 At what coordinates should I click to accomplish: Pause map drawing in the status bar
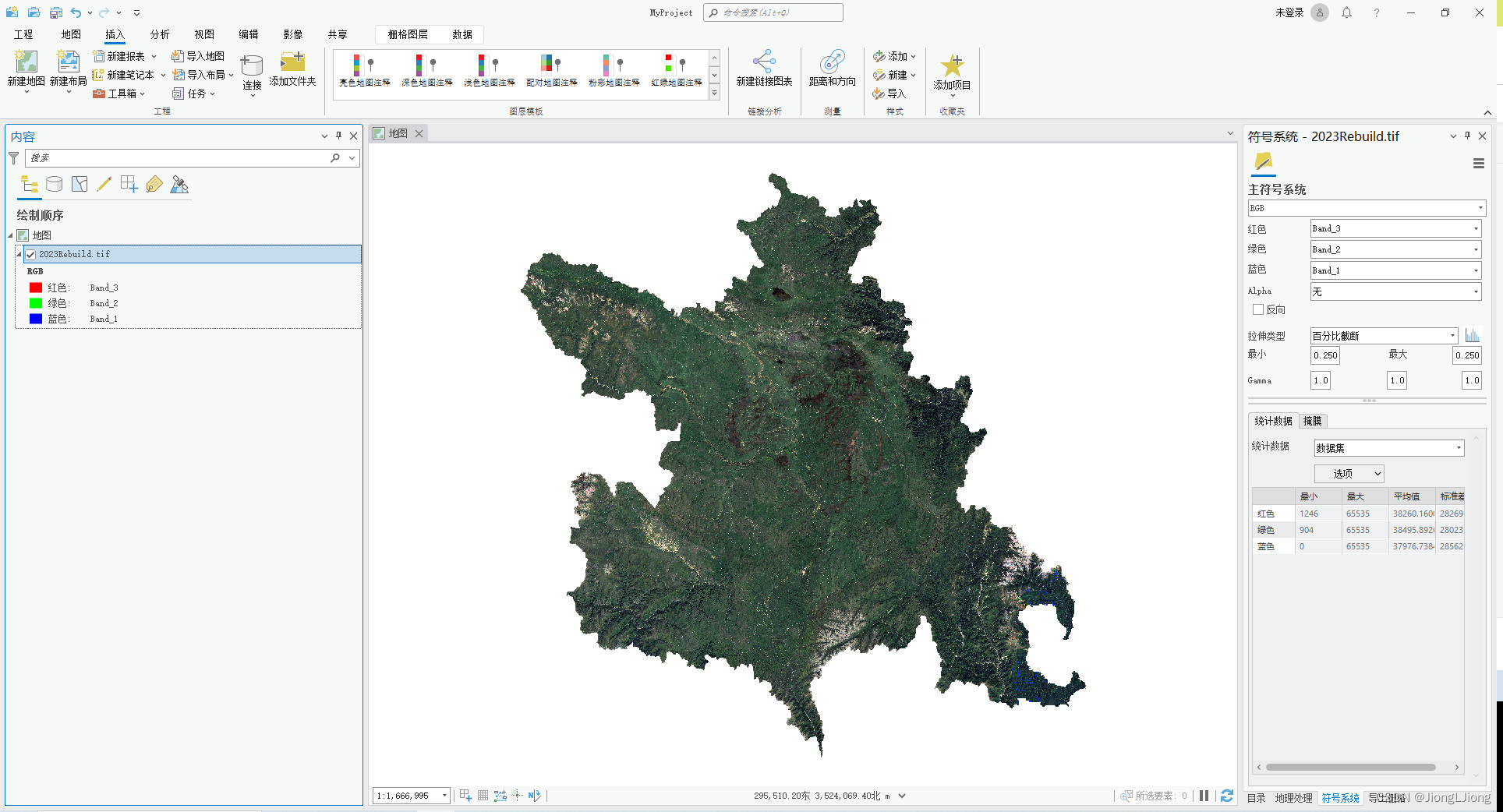coord(1204,796)
